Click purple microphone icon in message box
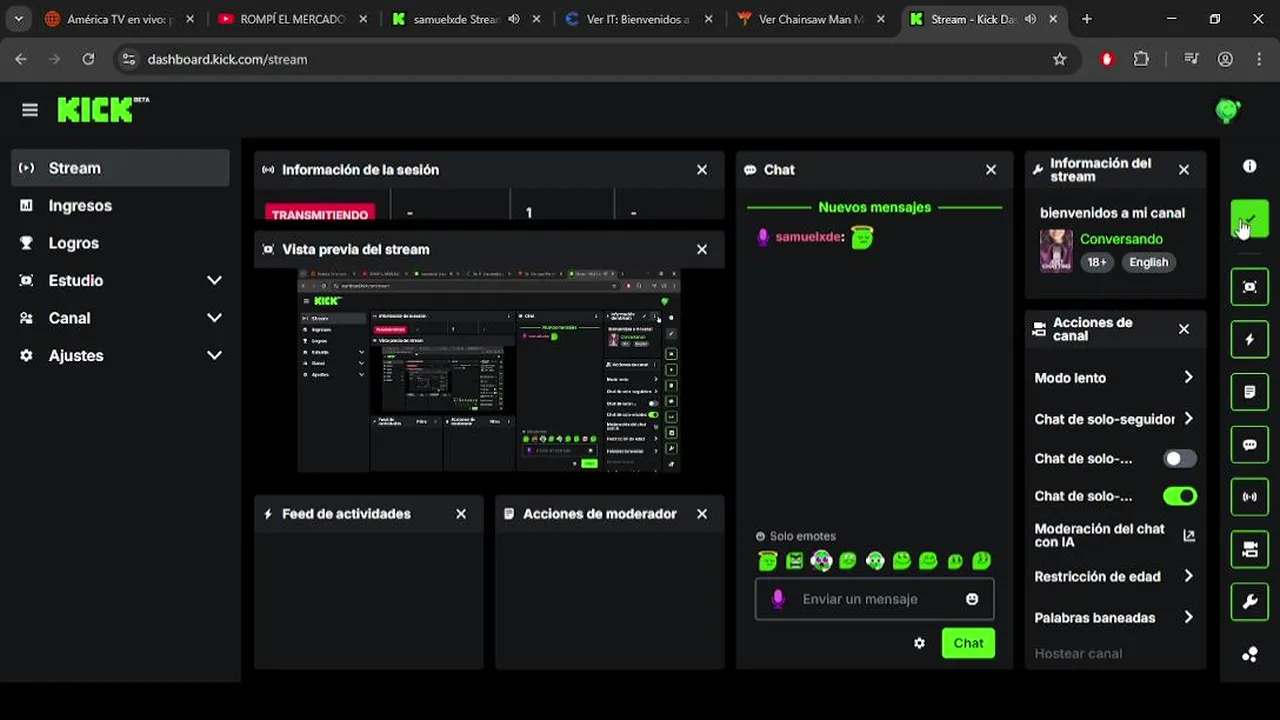Screen dimensions: 1280x720 [x=778, y=599]
